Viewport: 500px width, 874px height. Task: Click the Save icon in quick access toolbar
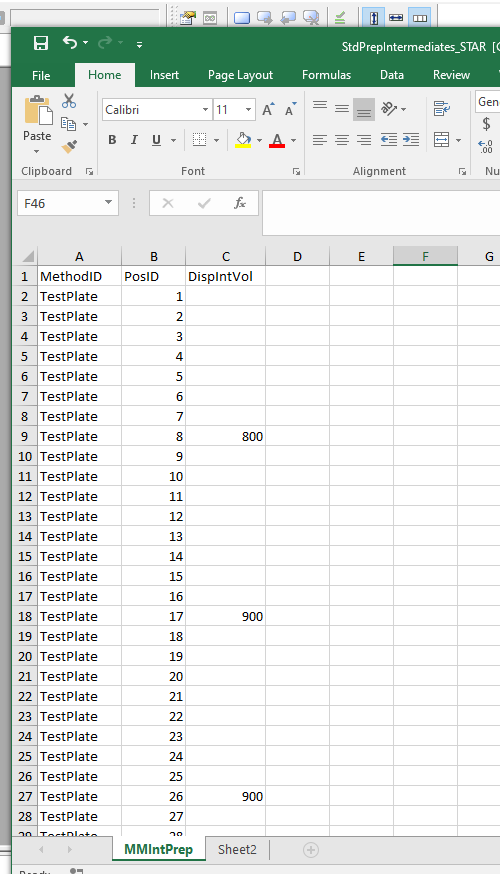coord(41,43)
